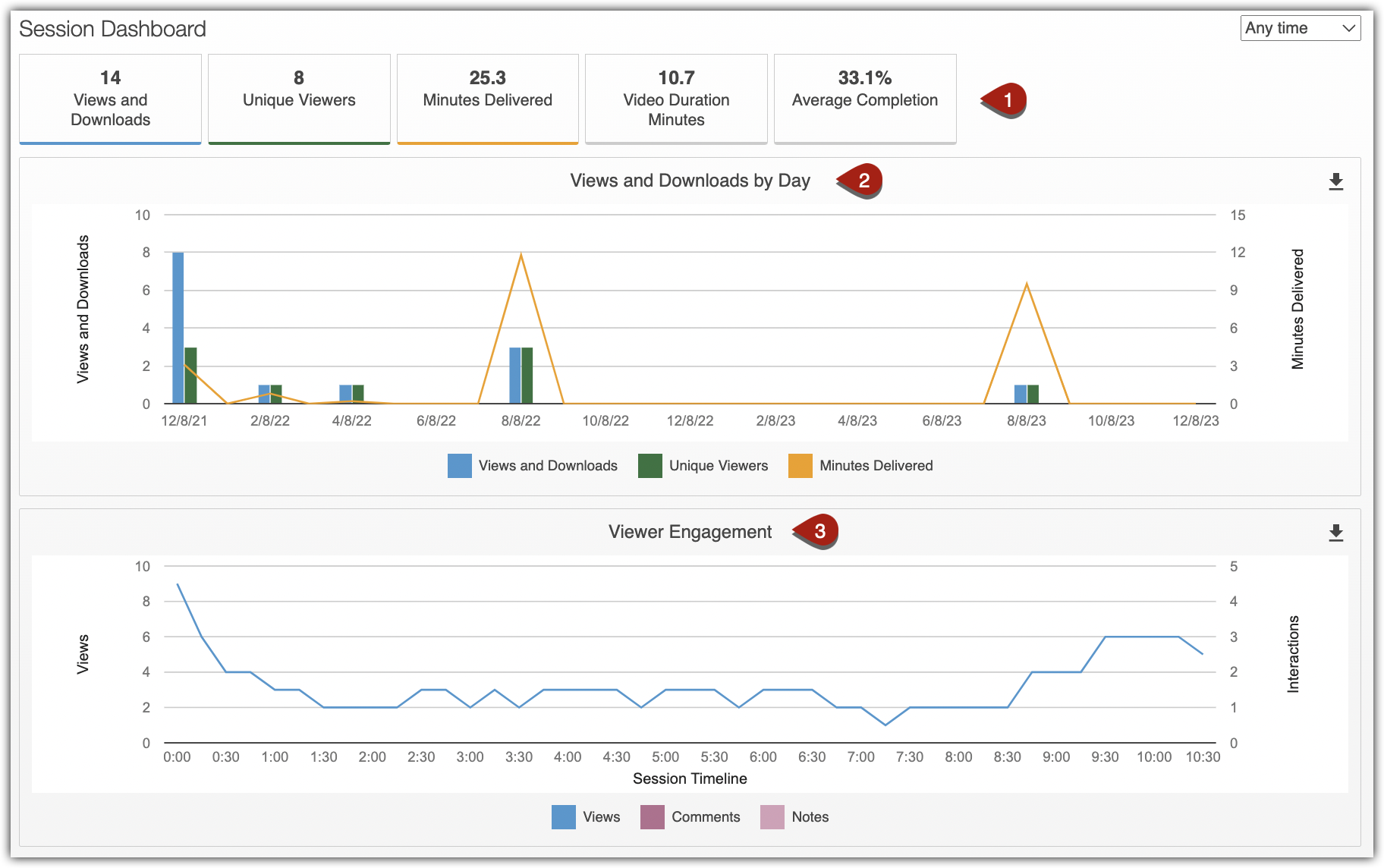This screenshot has width=1384, height=868.
Task: Click the views line dip near 7:15
Action: pyautogui.click(x=885, y=725)
